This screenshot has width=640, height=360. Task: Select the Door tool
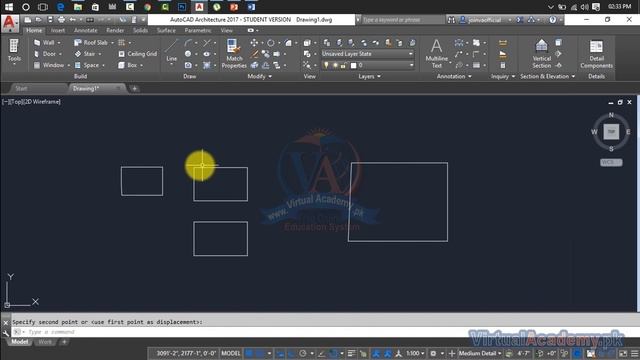45,54
